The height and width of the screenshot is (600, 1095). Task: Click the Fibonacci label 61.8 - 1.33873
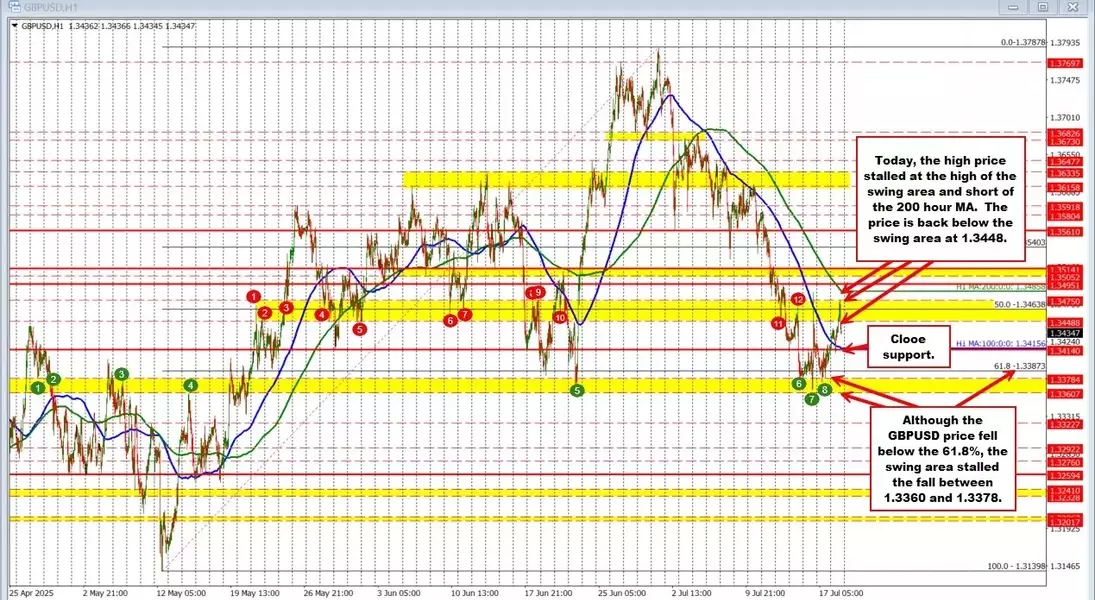click(x=1020, y=366)
